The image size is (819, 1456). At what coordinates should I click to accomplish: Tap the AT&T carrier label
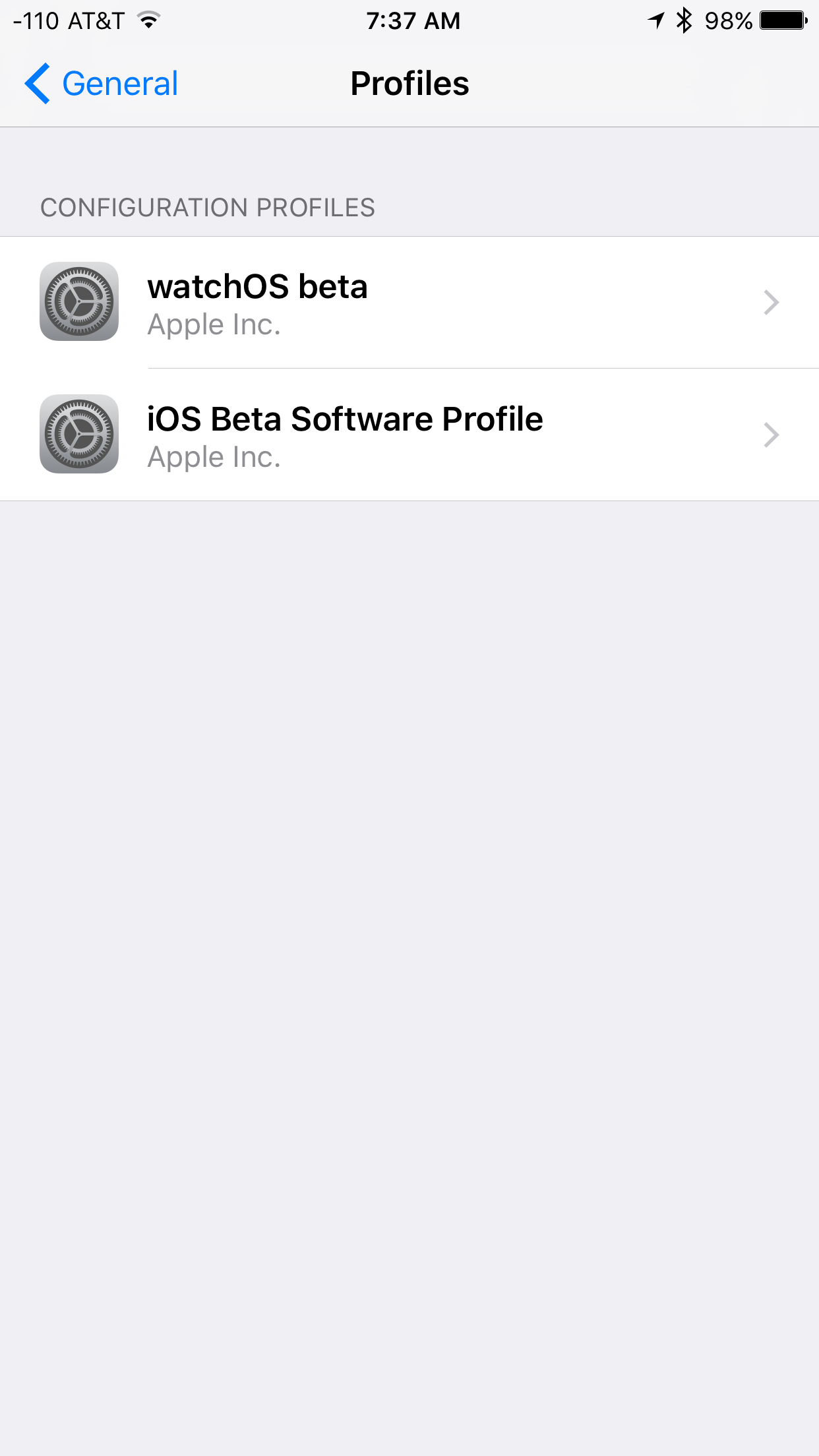96,21
